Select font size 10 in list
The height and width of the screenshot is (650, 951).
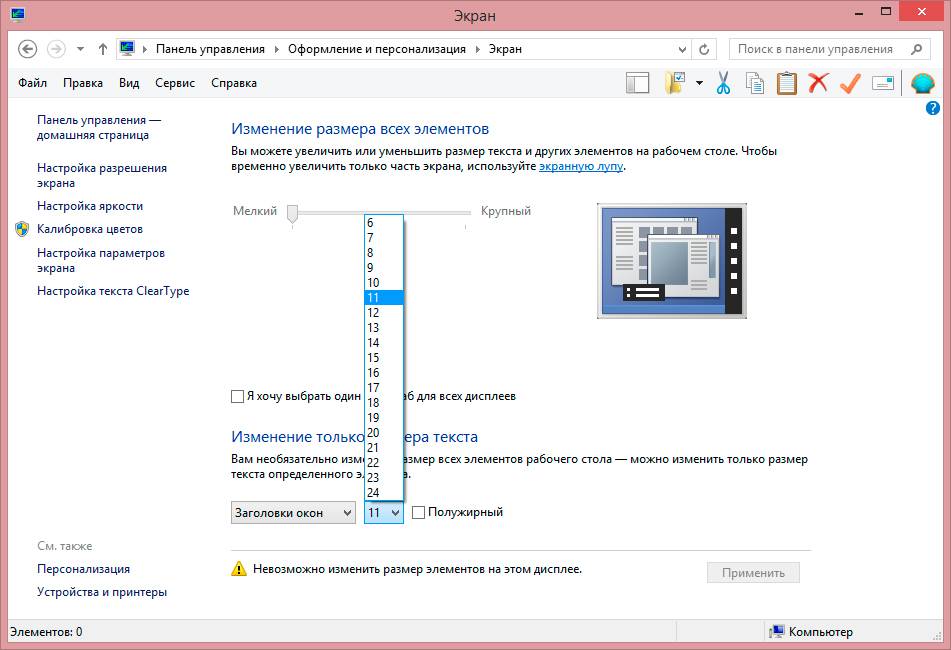tap(383, 283)
